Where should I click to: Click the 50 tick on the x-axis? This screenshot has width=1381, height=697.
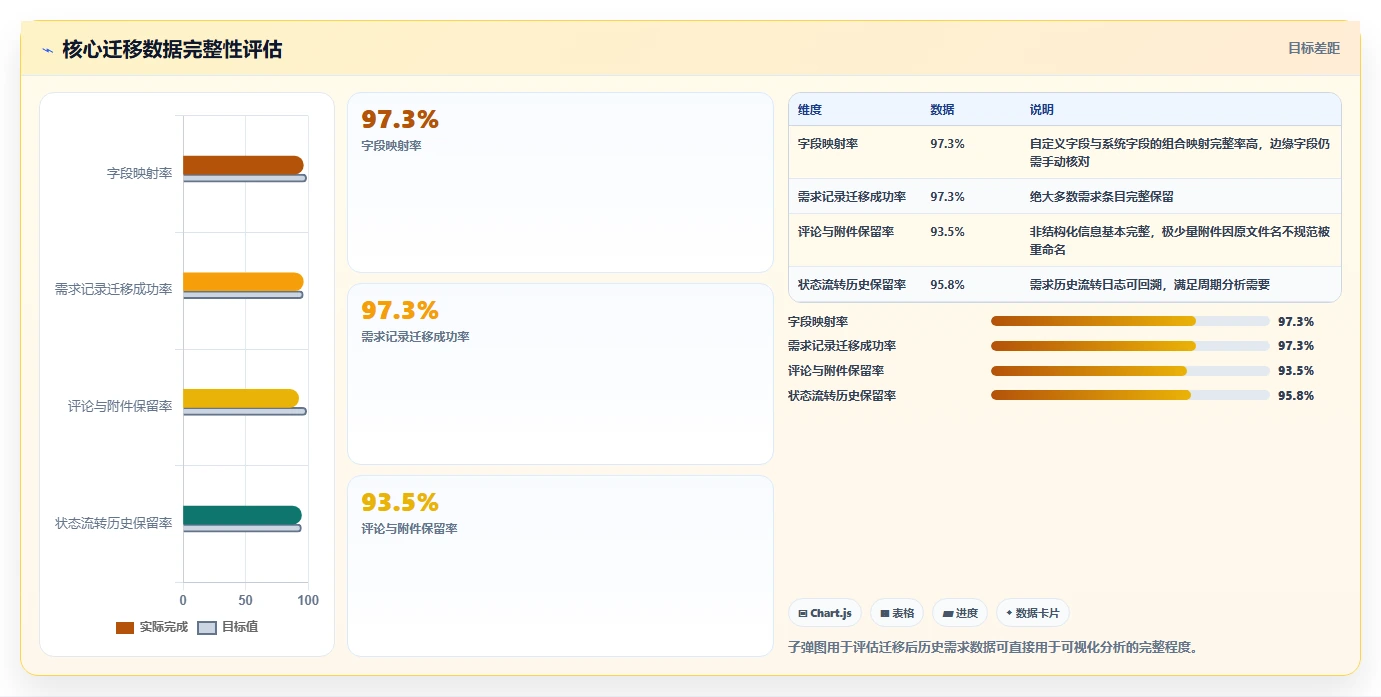pos(246,600)
